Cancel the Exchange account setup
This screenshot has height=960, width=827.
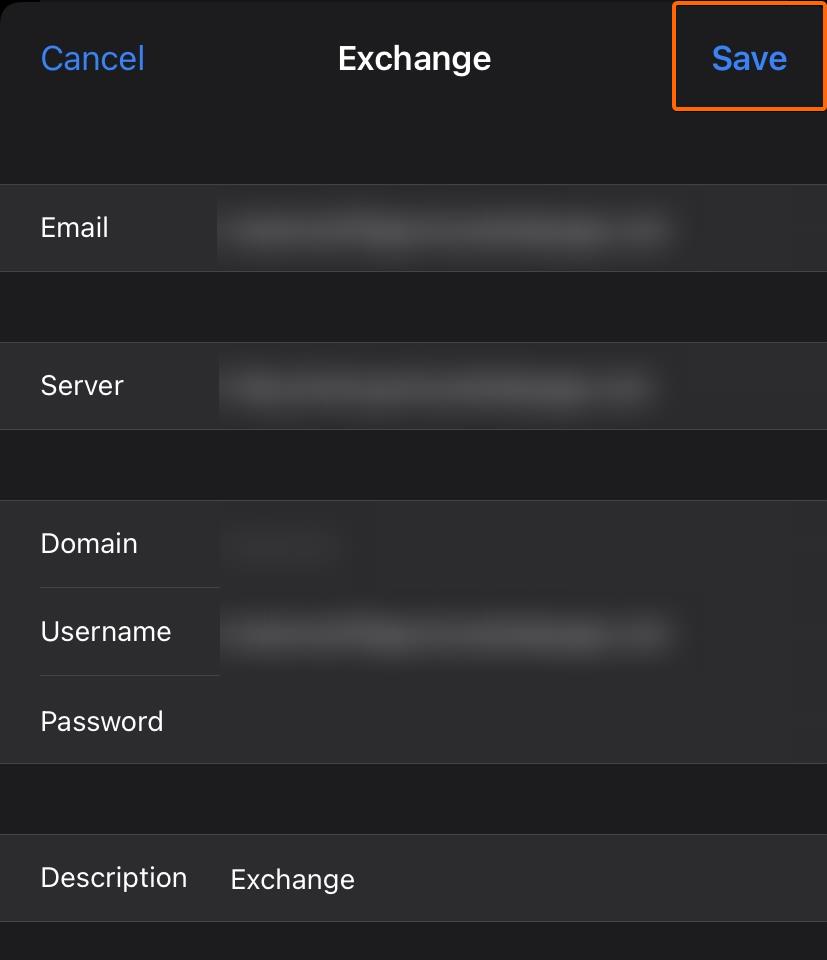coord(92,58)
